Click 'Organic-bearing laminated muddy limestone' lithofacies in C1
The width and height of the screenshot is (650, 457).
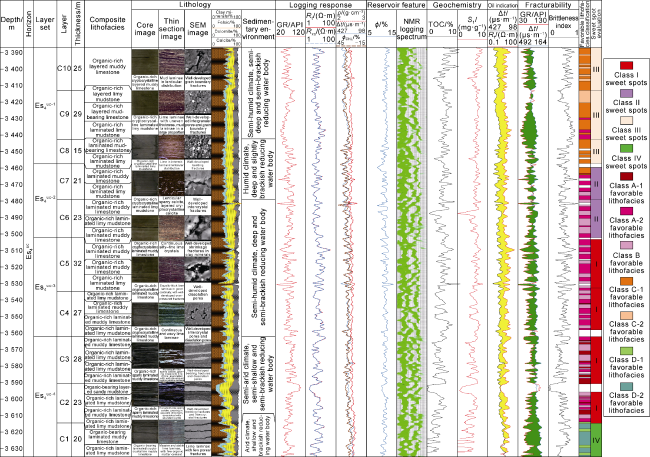point(108,437)
